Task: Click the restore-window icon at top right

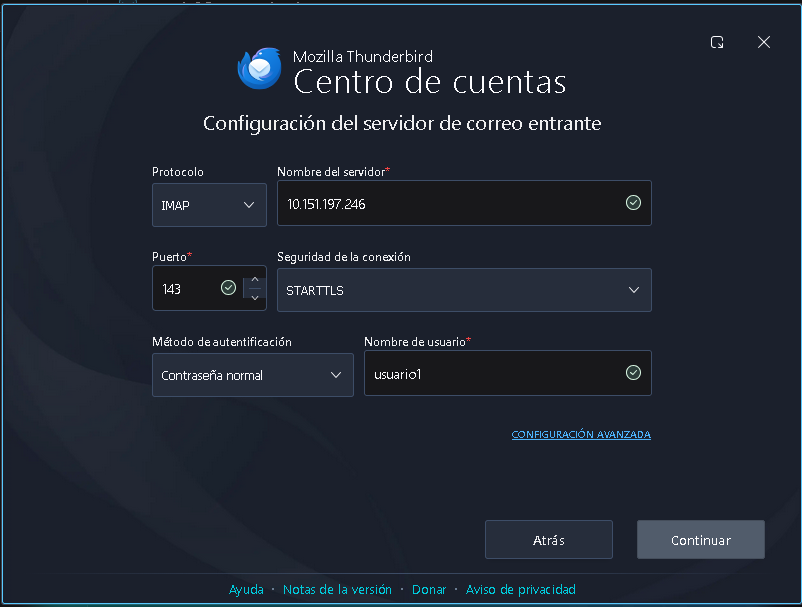Action: 717,42
